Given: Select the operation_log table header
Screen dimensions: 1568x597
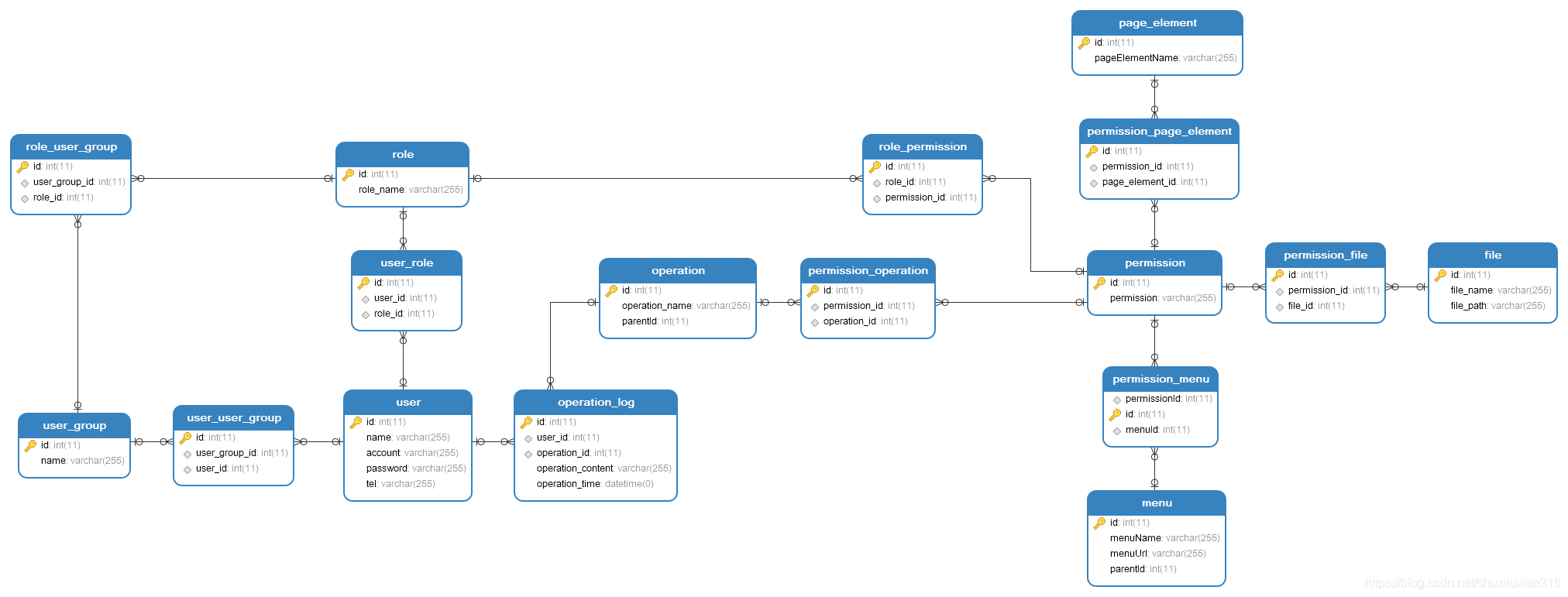Looking at the screenshot, I should click(596, 403).
